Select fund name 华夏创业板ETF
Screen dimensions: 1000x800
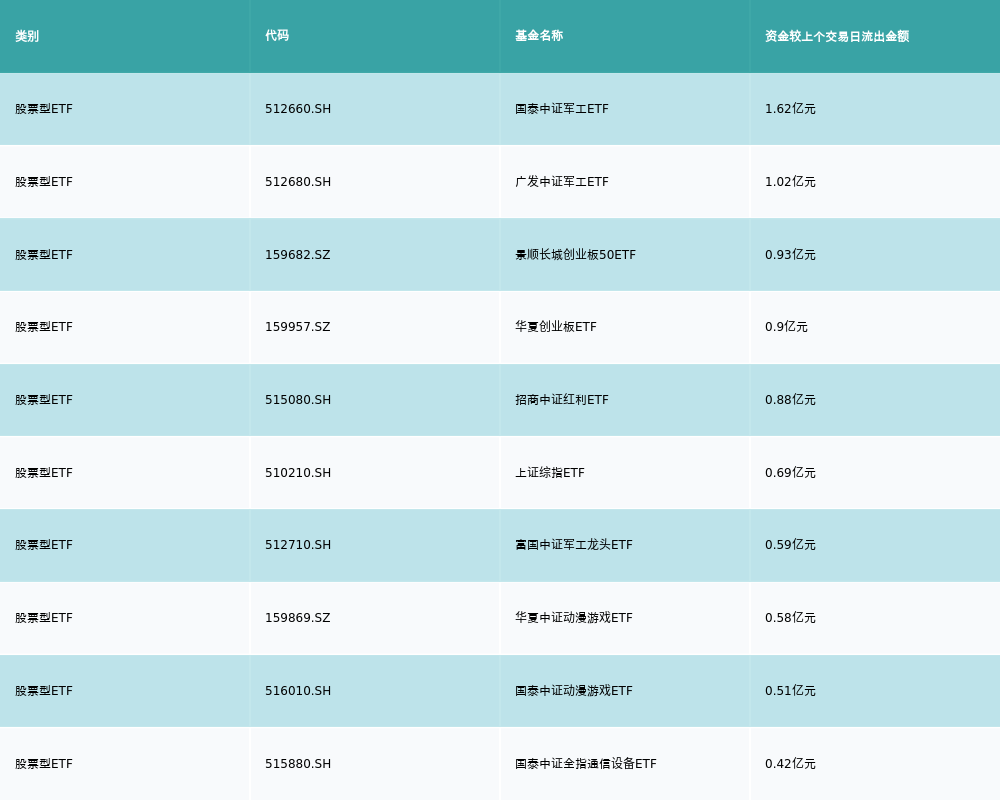point(555,327)
